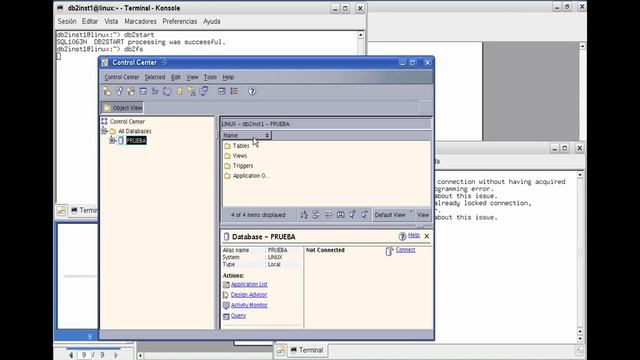Viewport: 640px width, 360px height.
Task: Open the Preferencias menu in Konsole
Action: click(180, 21)
